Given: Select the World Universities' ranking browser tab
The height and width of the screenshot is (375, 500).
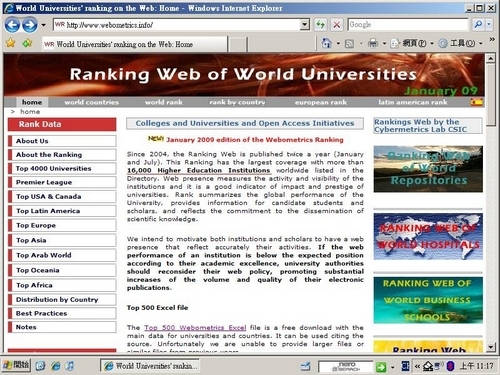Looking at the screenshot, I should click(x=135, y=44).
